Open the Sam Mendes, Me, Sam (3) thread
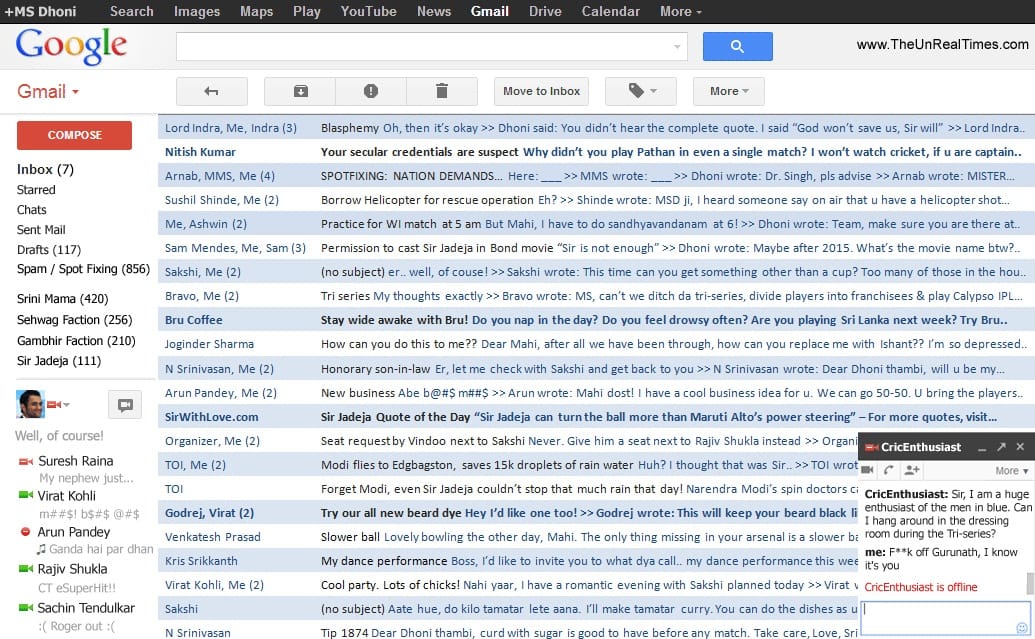Image resolution: width=1035 pixels, height=639 pixels. [596, 248]
